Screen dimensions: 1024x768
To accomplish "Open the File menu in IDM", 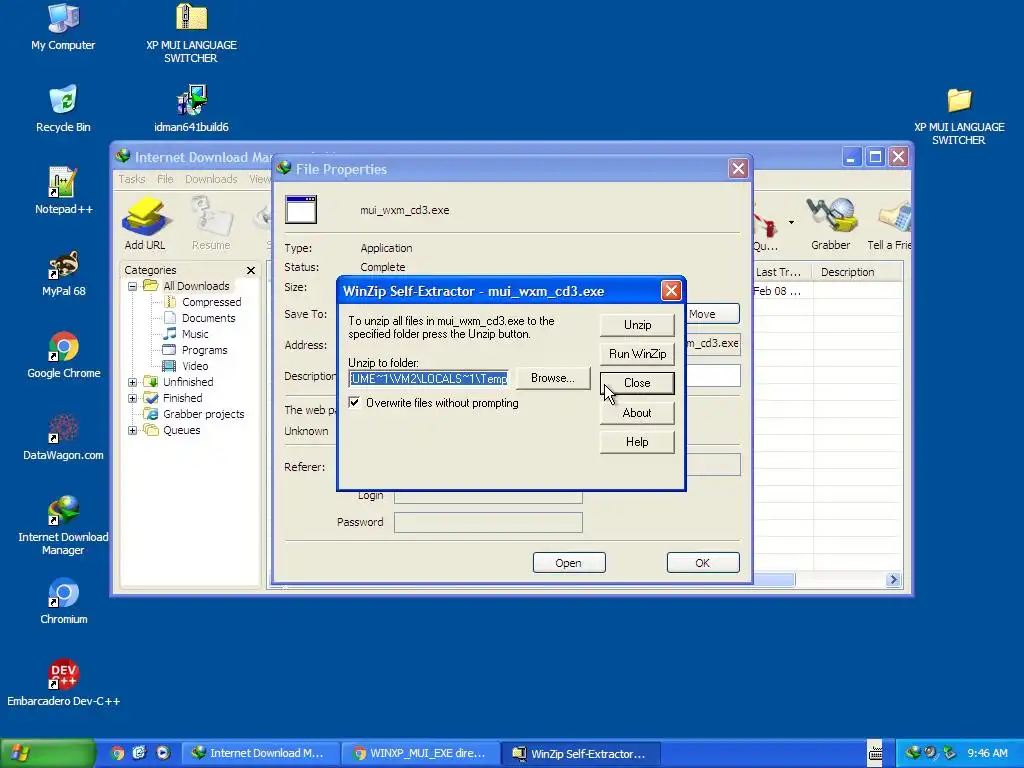I will click(165, 179).
